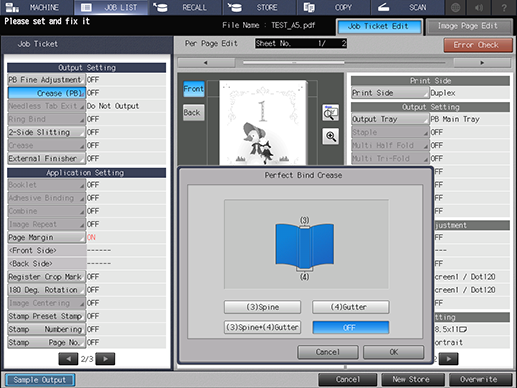Click the file name TEST_A5.pdf text
This screenshot has width=517, height=388.
coord(293,25)
